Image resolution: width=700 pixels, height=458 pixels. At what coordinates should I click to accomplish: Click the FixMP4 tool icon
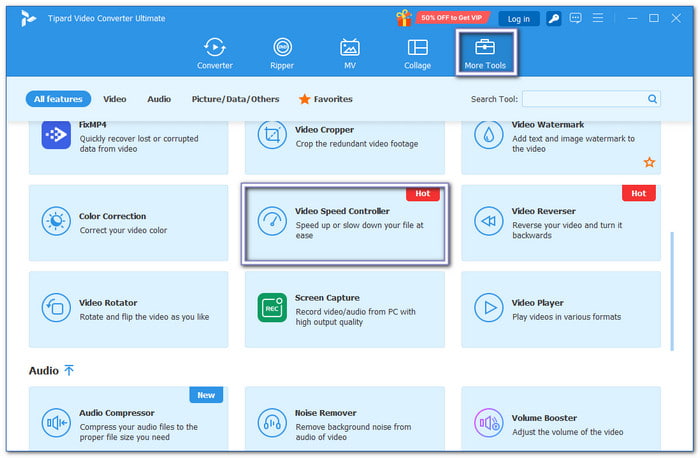56,134
